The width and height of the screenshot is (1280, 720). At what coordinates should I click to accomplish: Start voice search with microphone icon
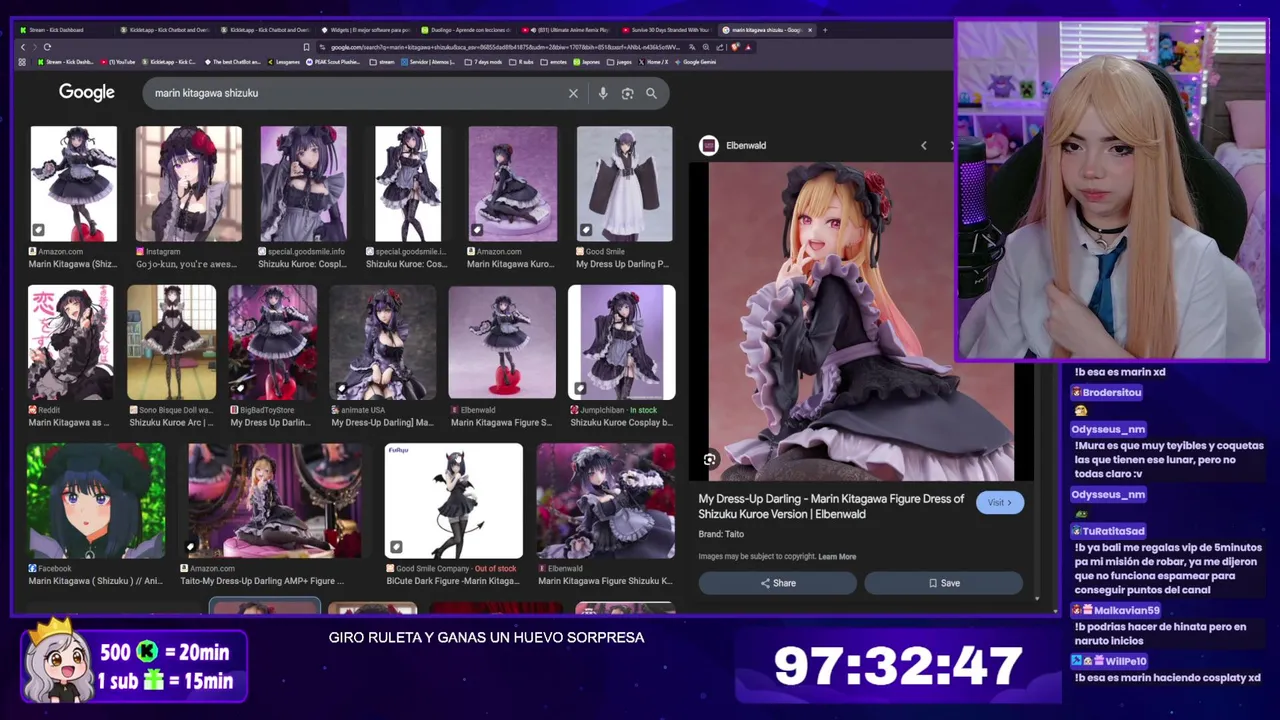pyautogui.click(x=602, y=93)
